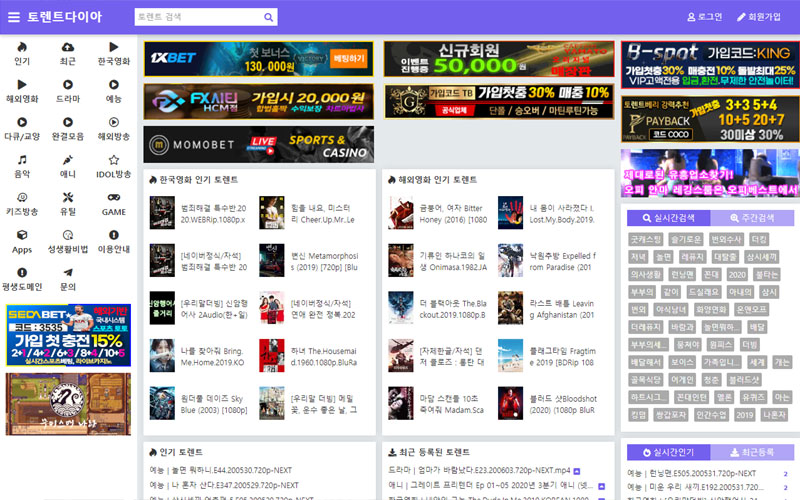Open 내 몸이 사라졌다 I.Lost.My.Body thumbnail

point(510,213)
